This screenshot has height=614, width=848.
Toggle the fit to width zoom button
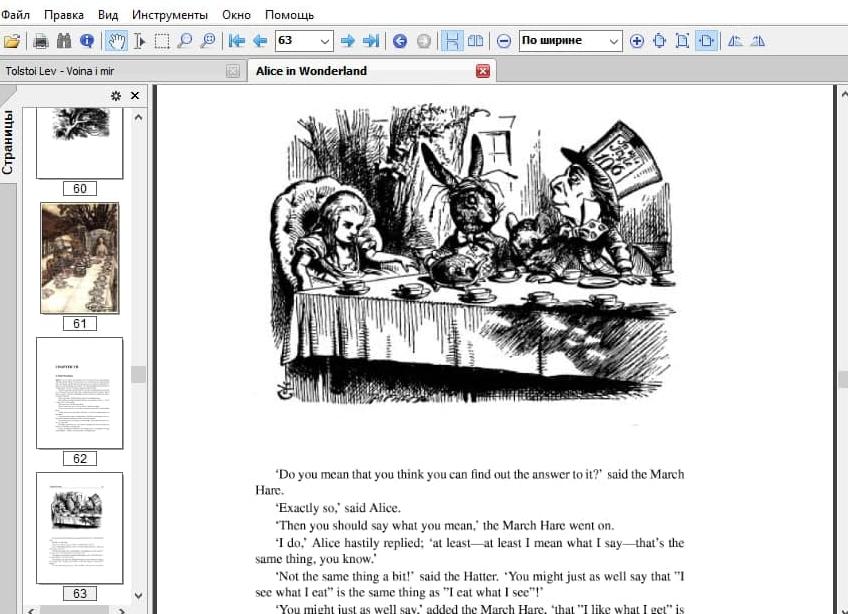706,41
